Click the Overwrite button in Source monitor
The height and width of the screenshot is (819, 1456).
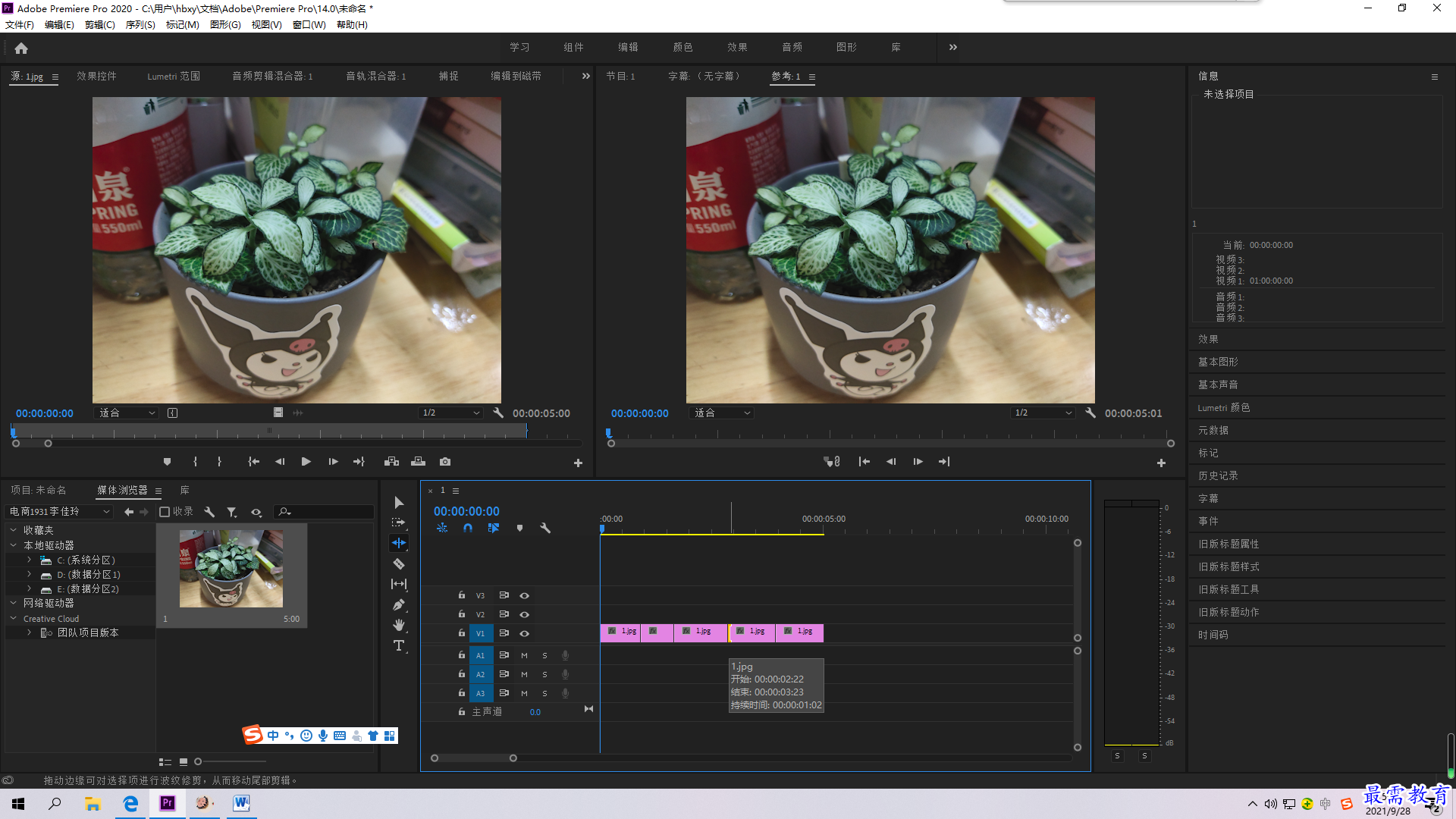click(418, 462)
